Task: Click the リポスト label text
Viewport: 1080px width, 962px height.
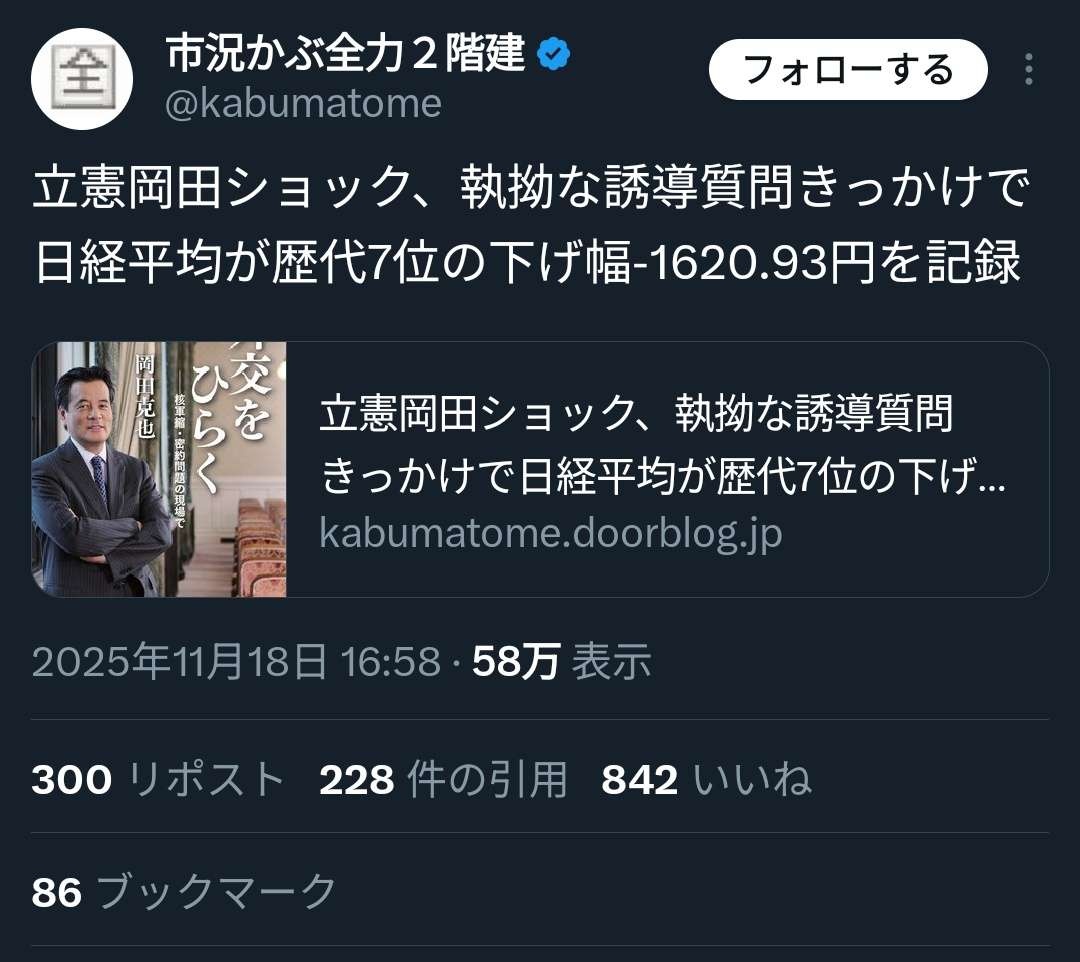Action: (x=206, y=780)
